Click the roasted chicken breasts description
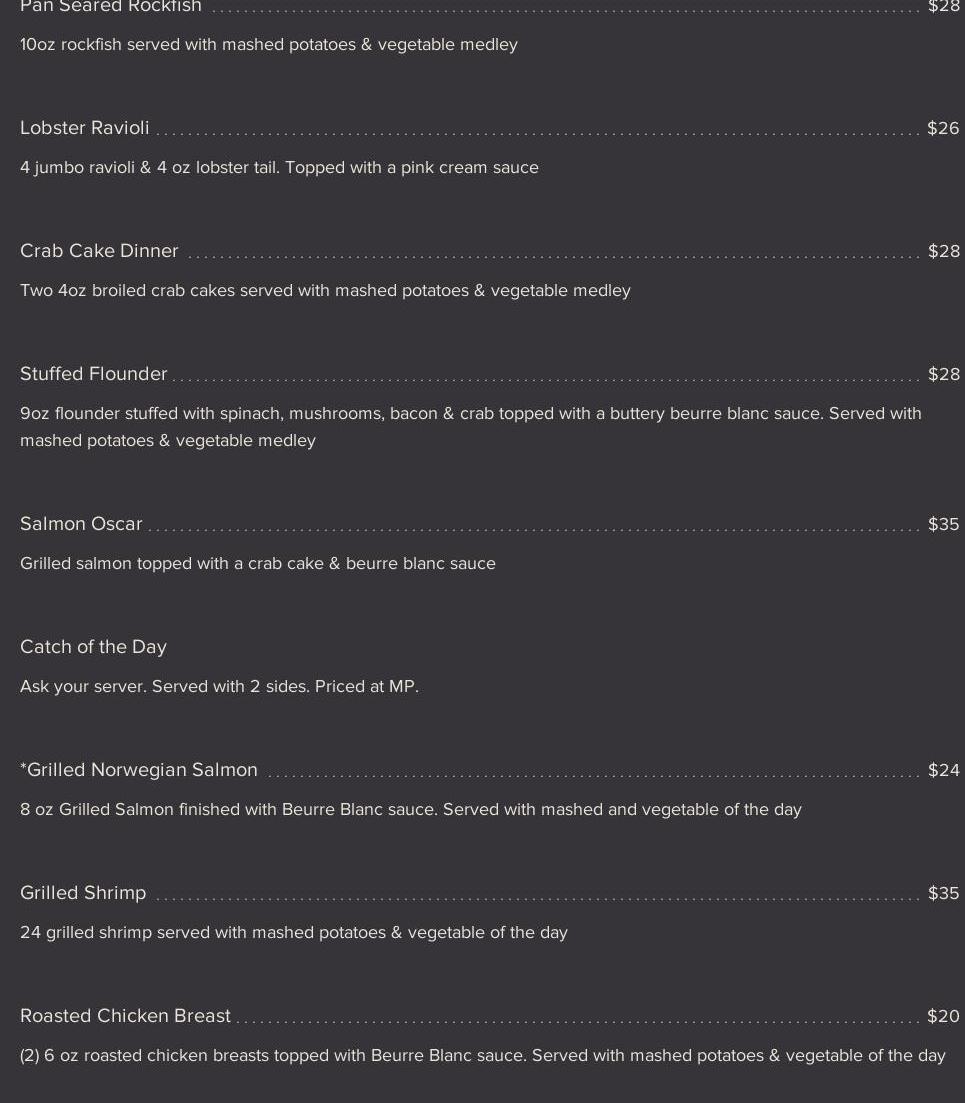 click(482, 1056)
